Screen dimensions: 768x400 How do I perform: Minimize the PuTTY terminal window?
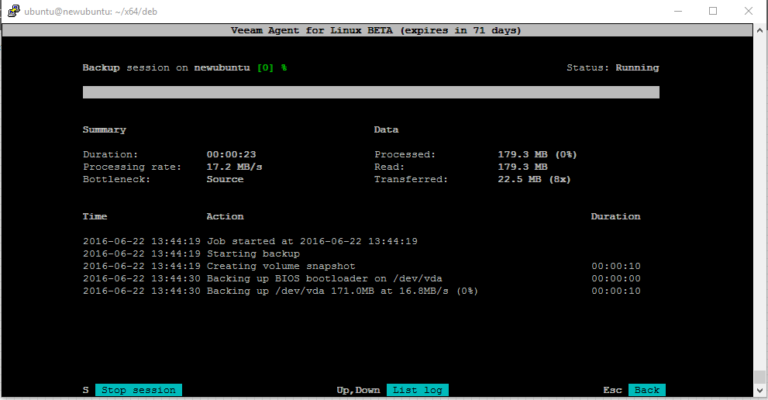tap(678, 11)
